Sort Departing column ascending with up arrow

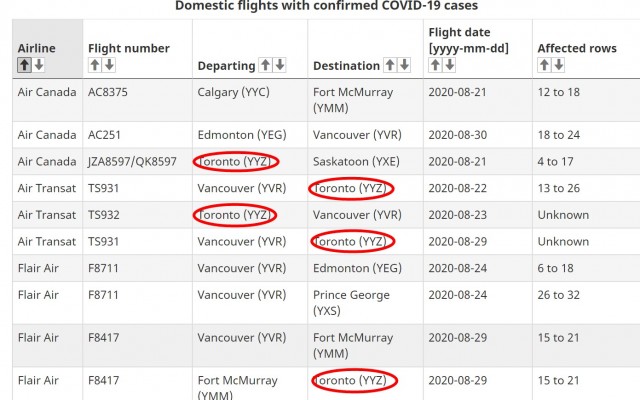coord(265,65)
